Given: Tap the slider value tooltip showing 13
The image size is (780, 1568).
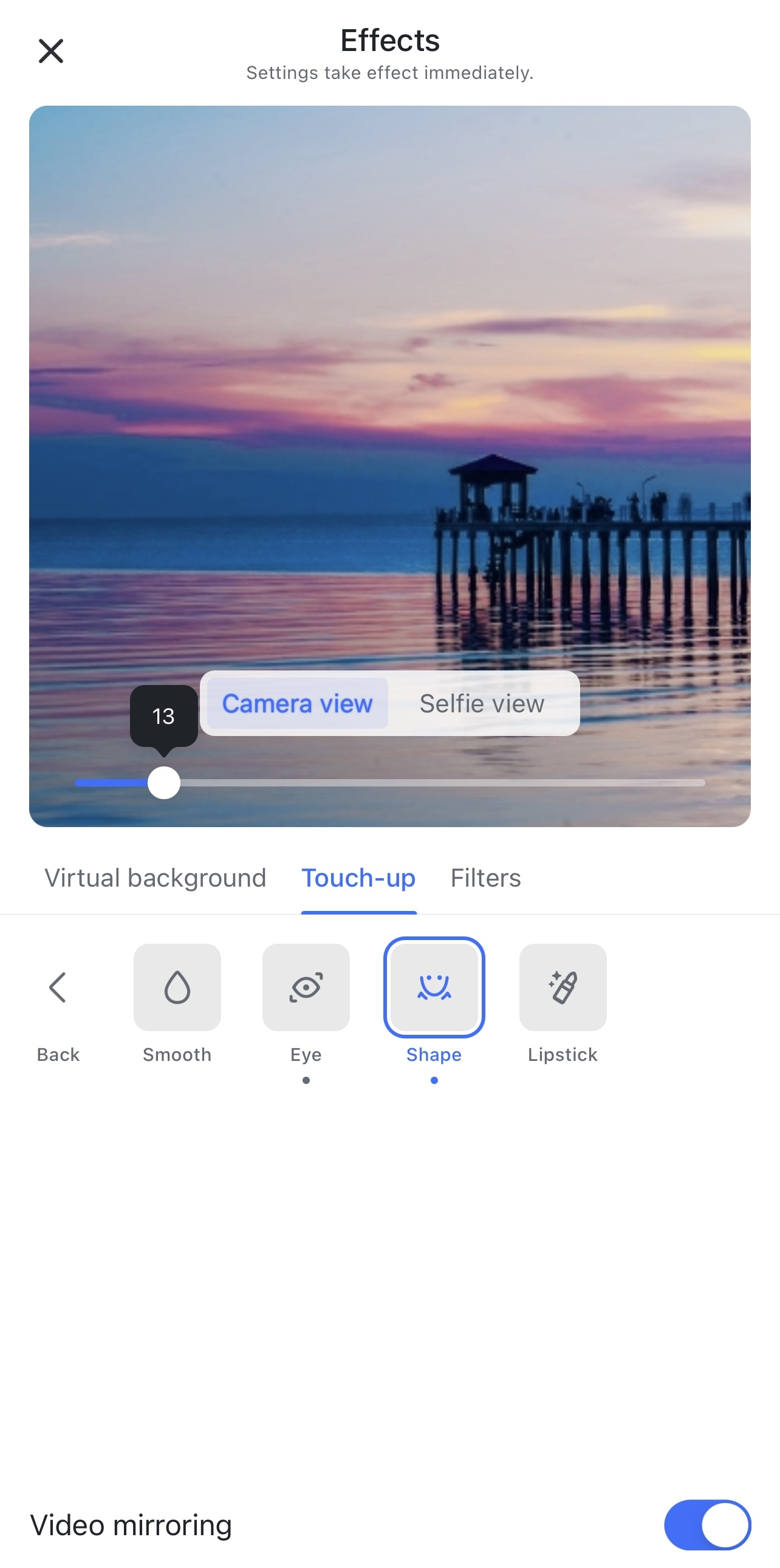Looking at the screenshot, I should click(164, 716).
